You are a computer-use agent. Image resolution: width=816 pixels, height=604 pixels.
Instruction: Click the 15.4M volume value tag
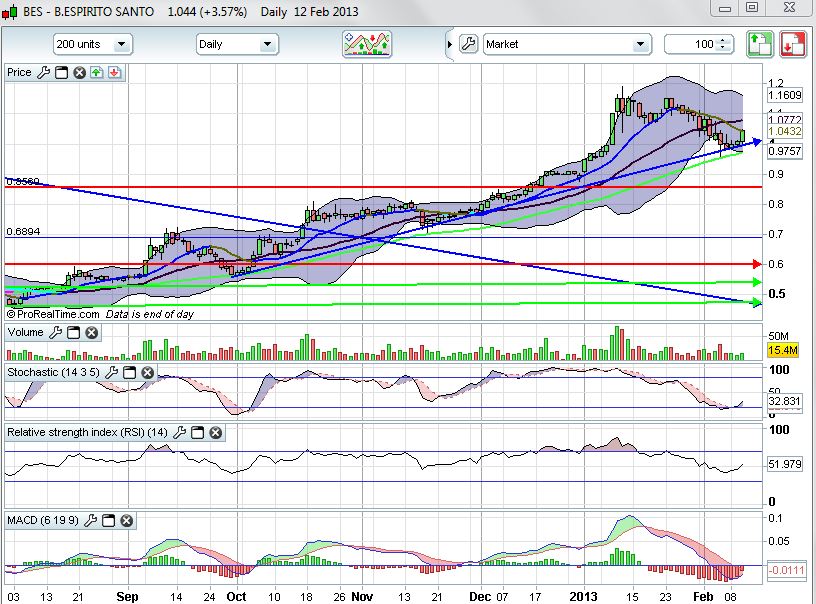pyautogui.click(x=783, y=350)
